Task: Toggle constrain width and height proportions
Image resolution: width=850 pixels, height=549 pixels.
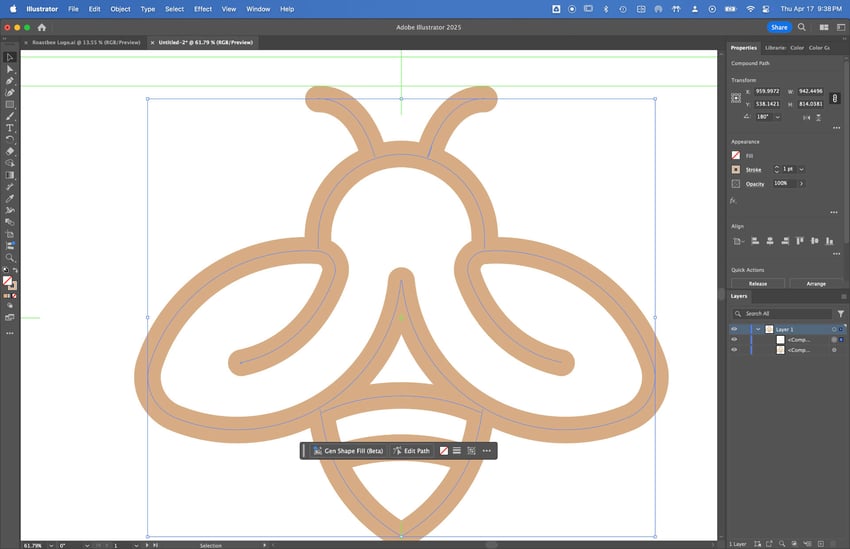Action: (x=835, y=98)
